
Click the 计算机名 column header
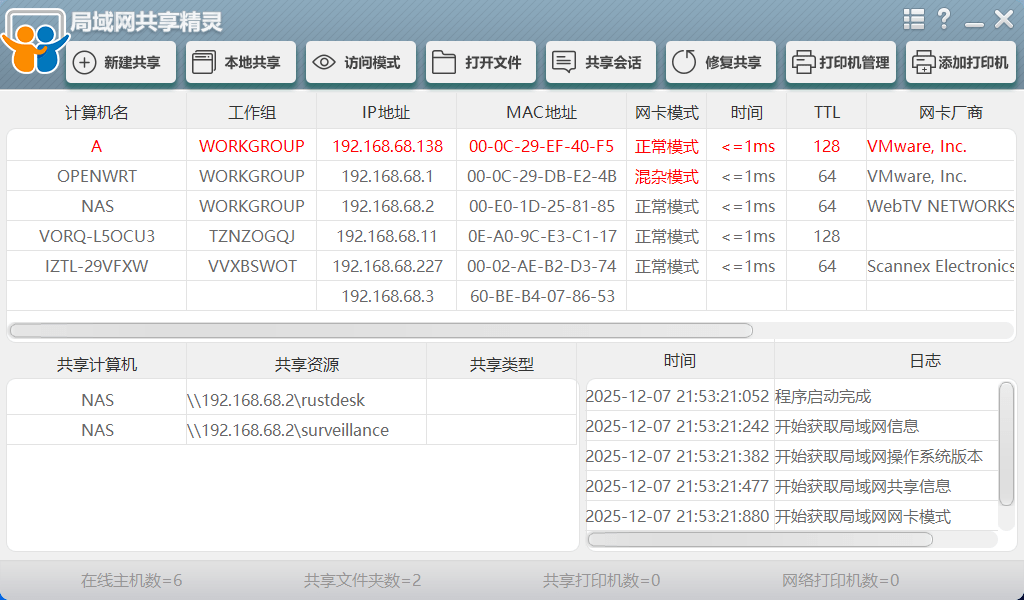coord(95,112)
